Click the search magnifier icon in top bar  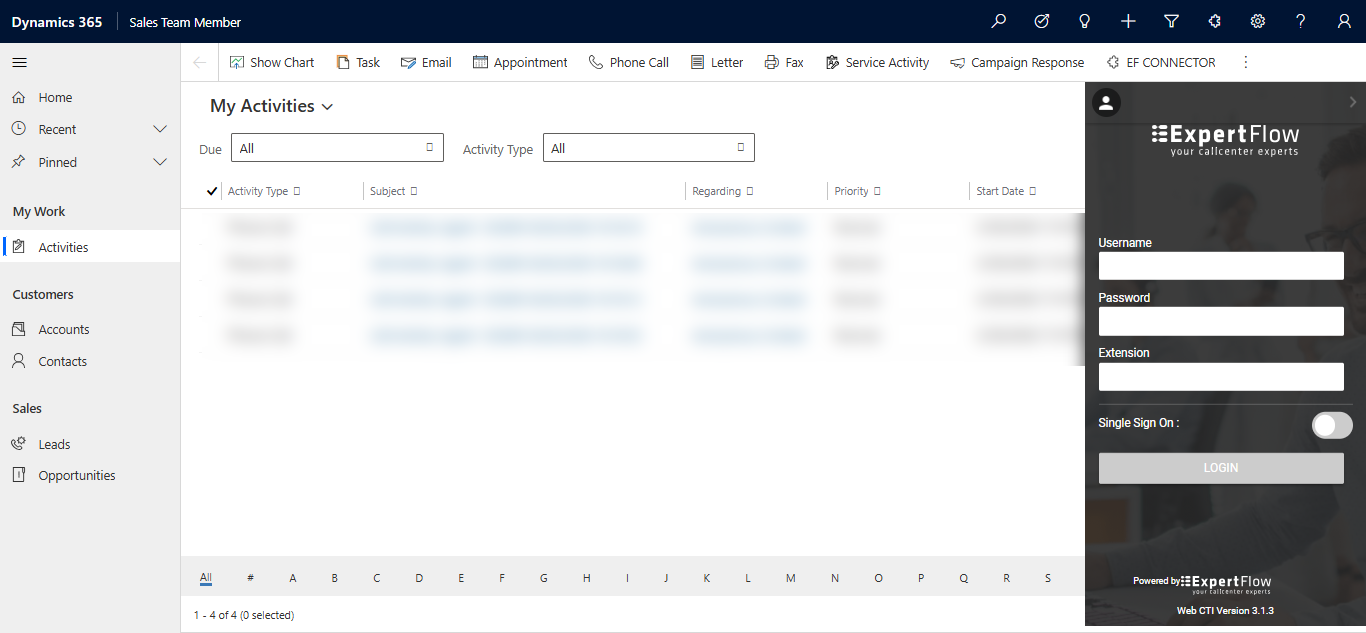coord(998,21)
